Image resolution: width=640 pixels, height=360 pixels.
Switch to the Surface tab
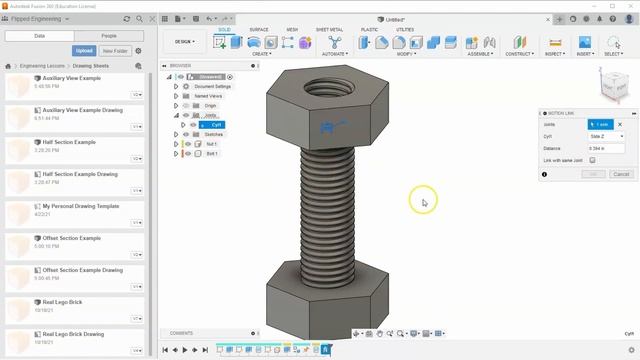click(x=259, y=29)
